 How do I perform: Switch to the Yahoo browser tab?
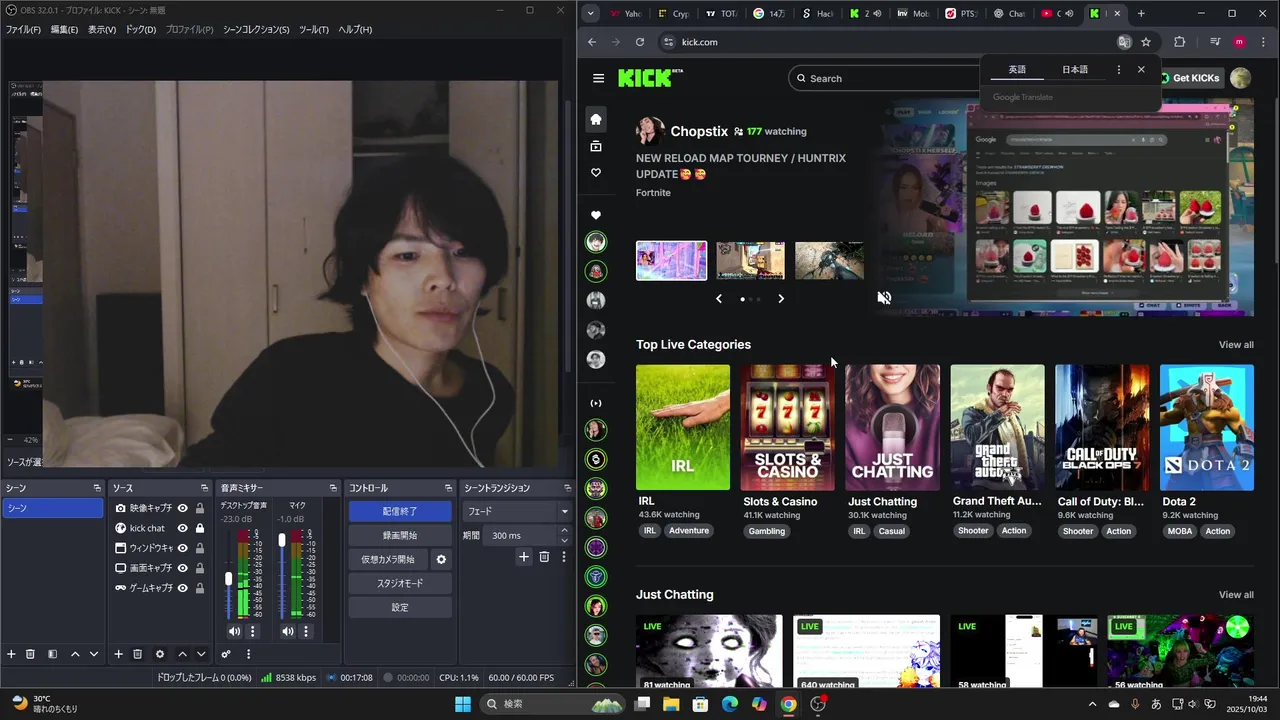(x=624, y=13)
